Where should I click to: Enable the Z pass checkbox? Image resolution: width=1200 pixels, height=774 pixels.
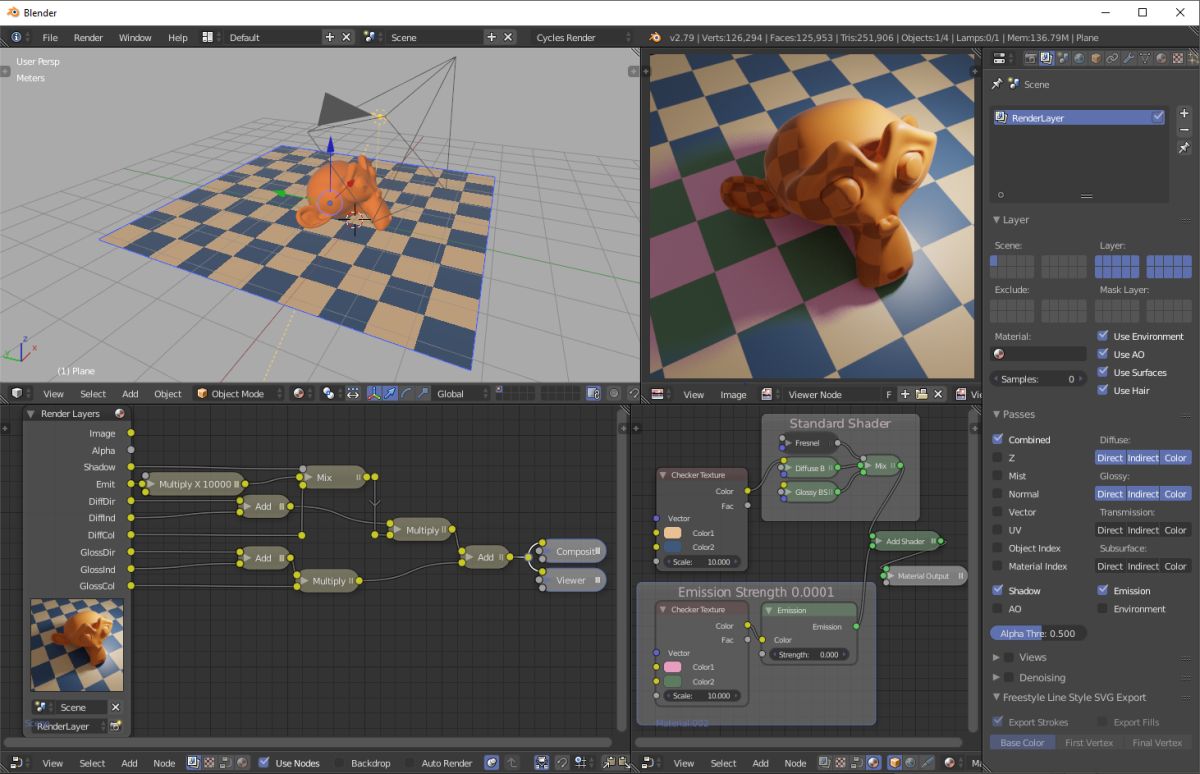click(x=998, y=457)
